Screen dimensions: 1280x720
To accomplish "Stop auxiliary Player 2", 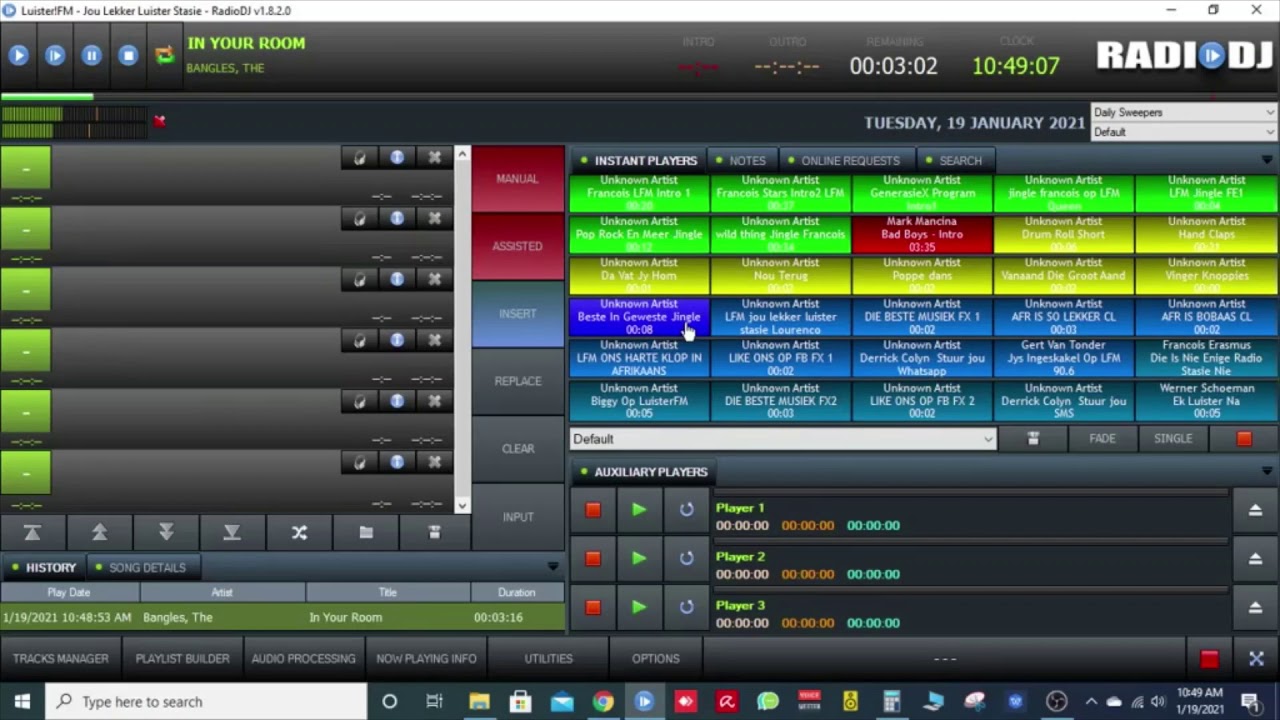I will pos(593,559).
